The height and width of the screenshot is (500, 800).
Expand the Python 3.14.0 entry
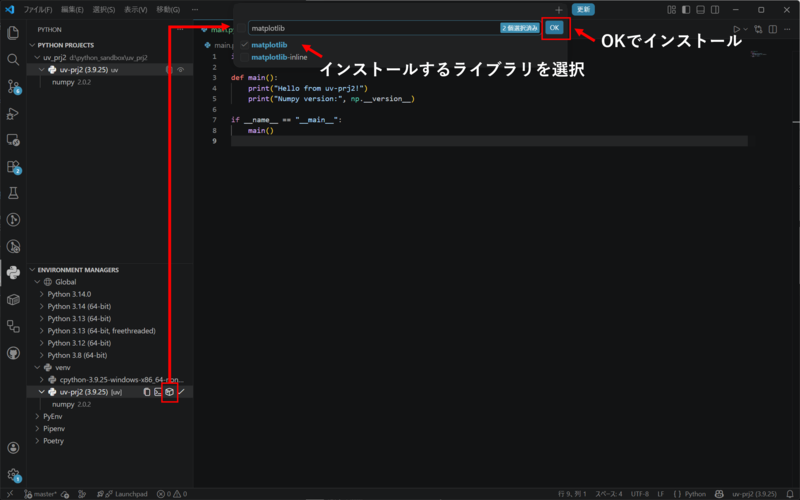click(x=42, y=294)
